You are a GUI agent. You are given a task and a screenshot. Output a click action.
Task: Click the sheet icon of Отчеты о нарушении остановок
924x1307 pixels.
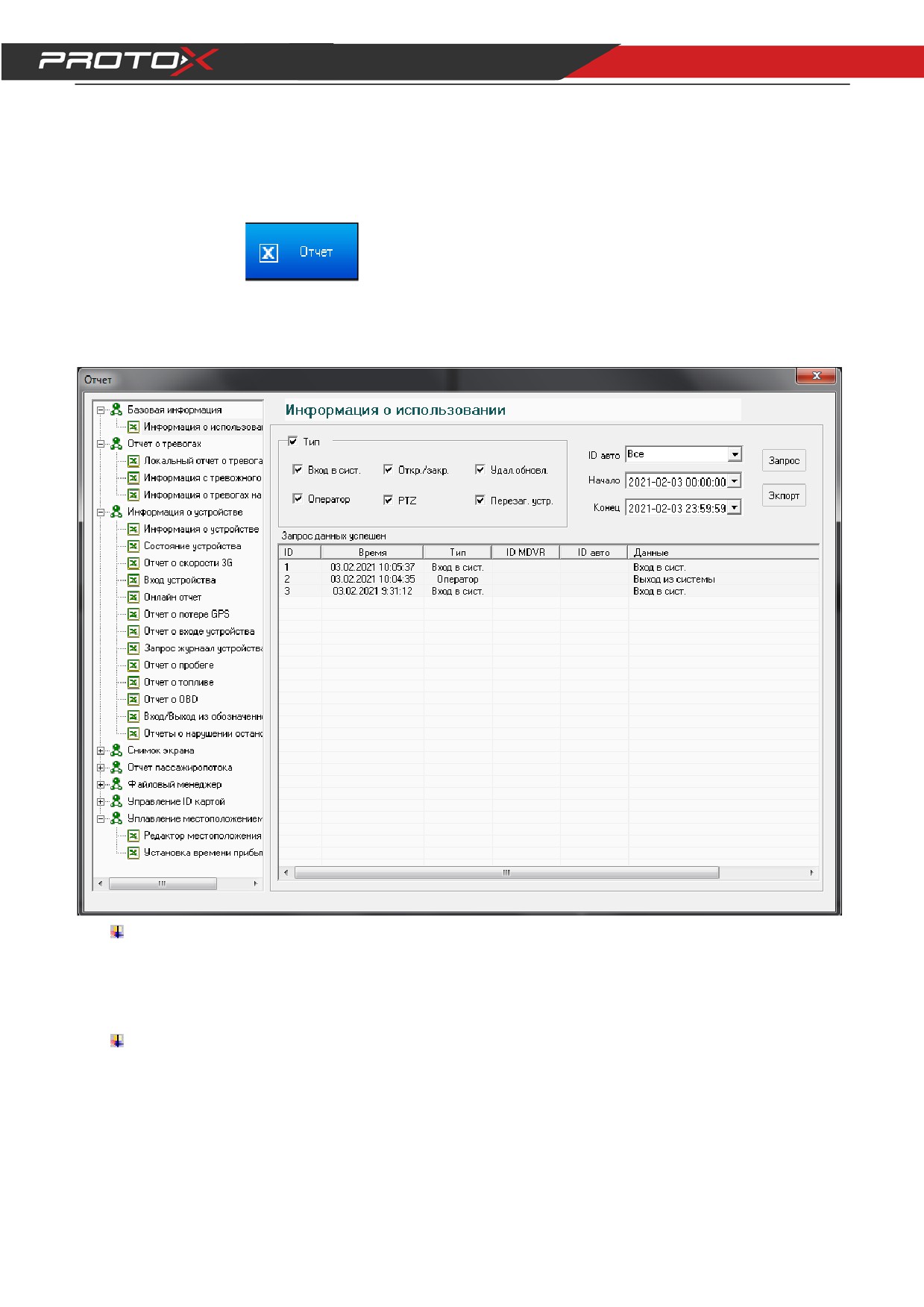click(133, 733)
